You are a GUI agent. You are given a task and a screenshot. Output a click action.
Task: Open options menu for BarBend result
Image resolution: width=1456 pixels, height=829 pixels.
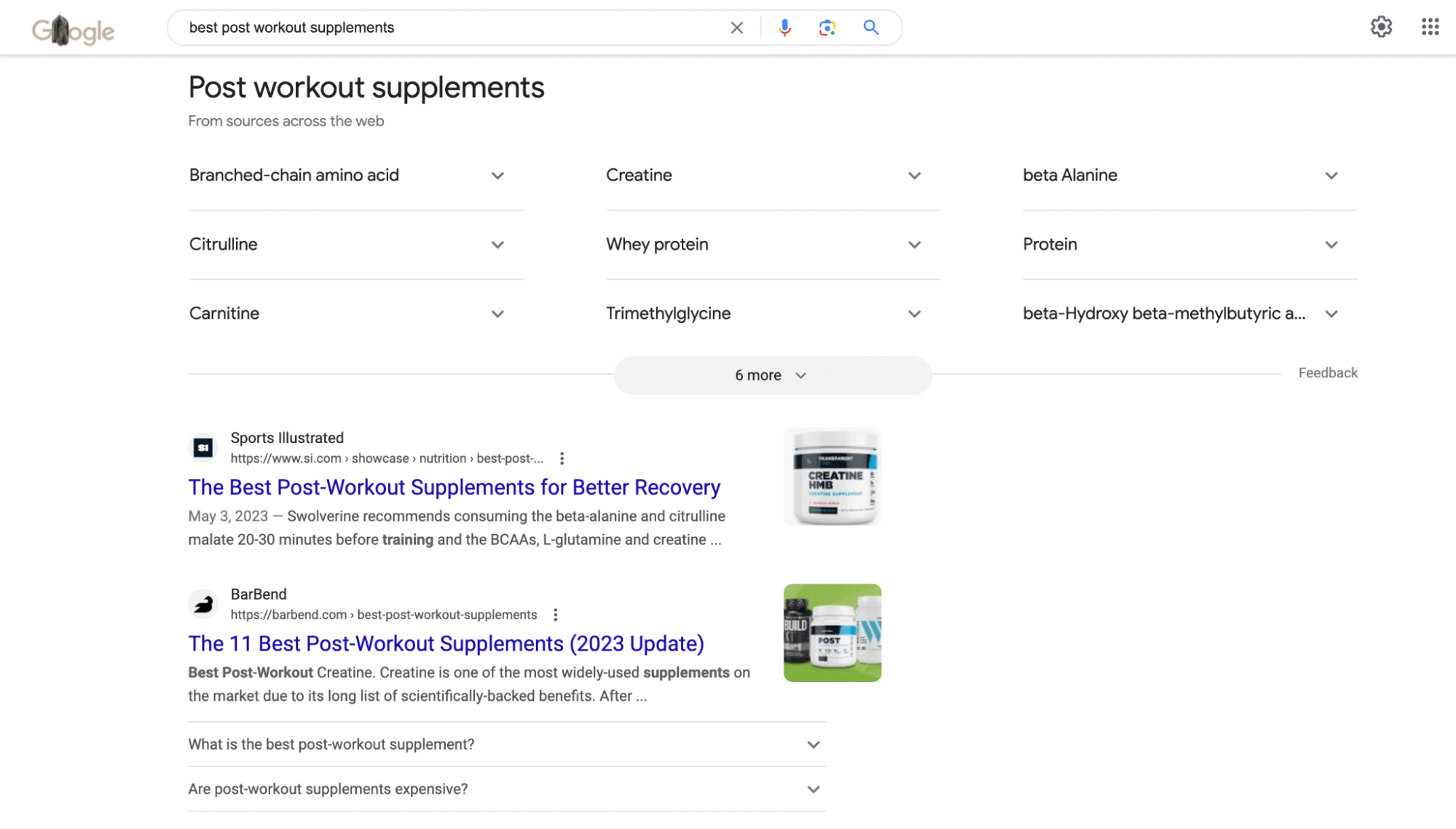[x=556, y=615]
